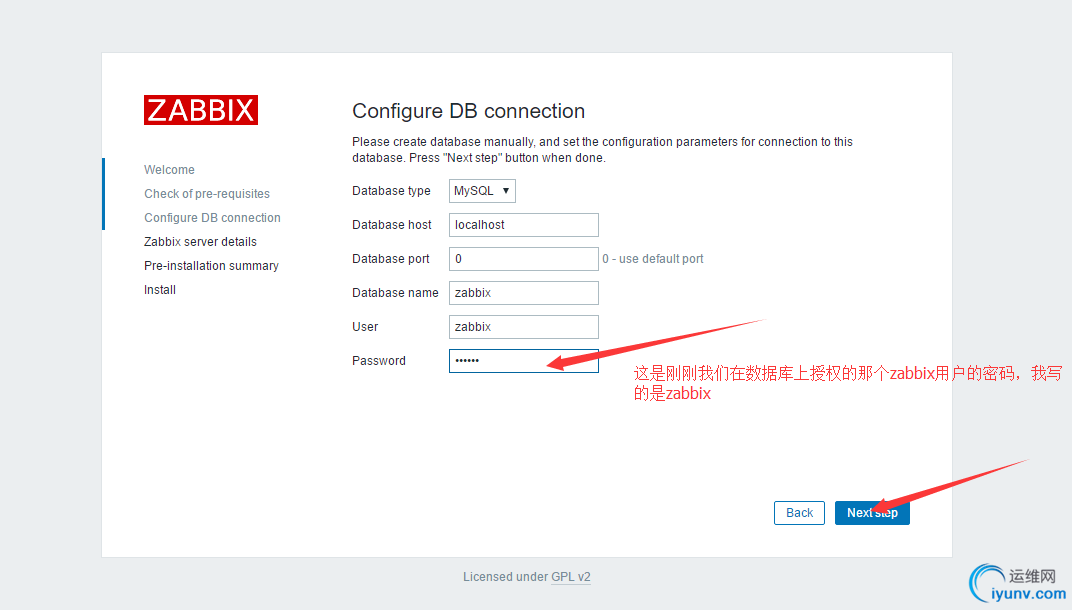Click the 'Please create database manually' instruction text
The width and height of the screenshot is (1072, 610).
tap(602, 150)
